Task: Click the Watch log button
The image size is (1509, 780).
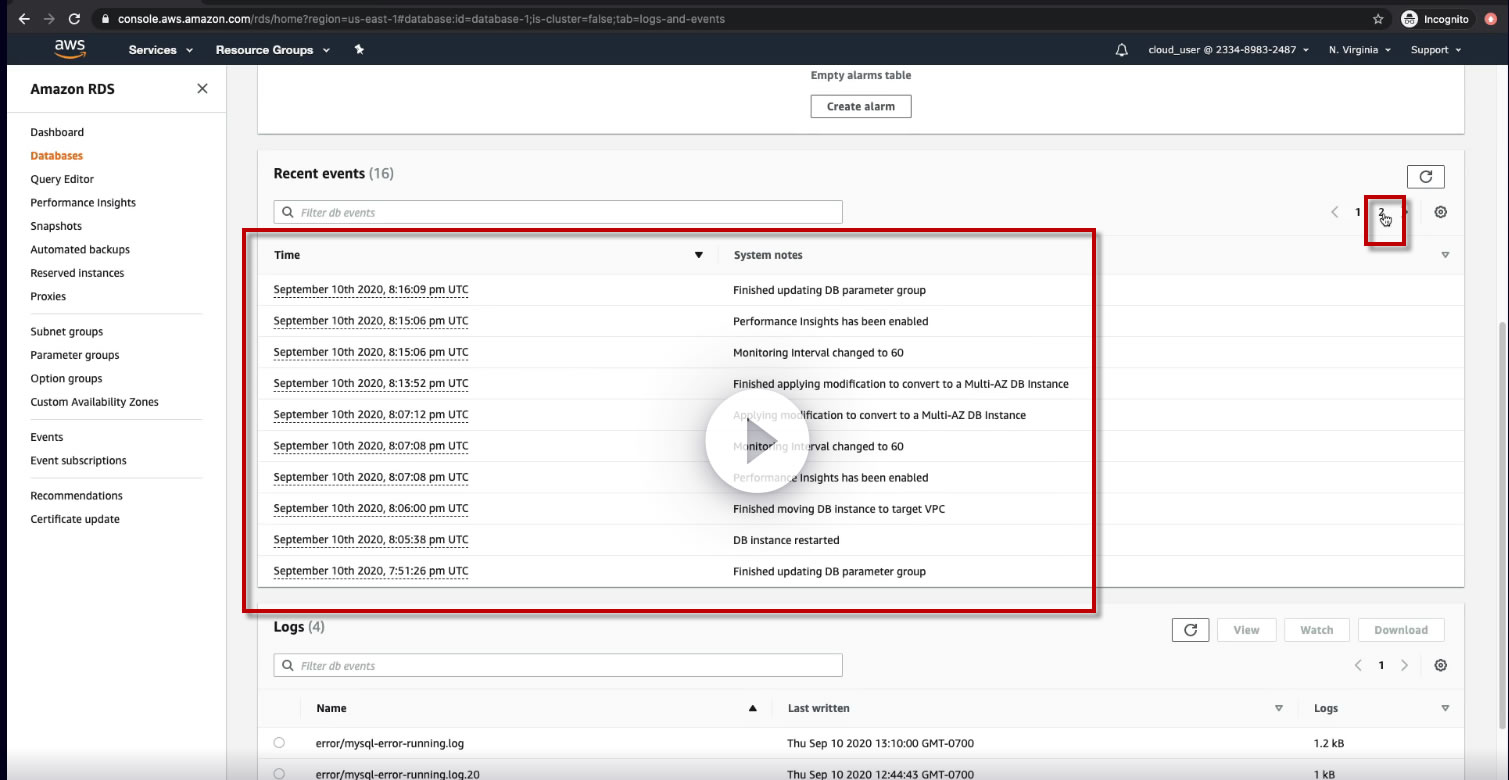Action: click(x=1317, y=630)
